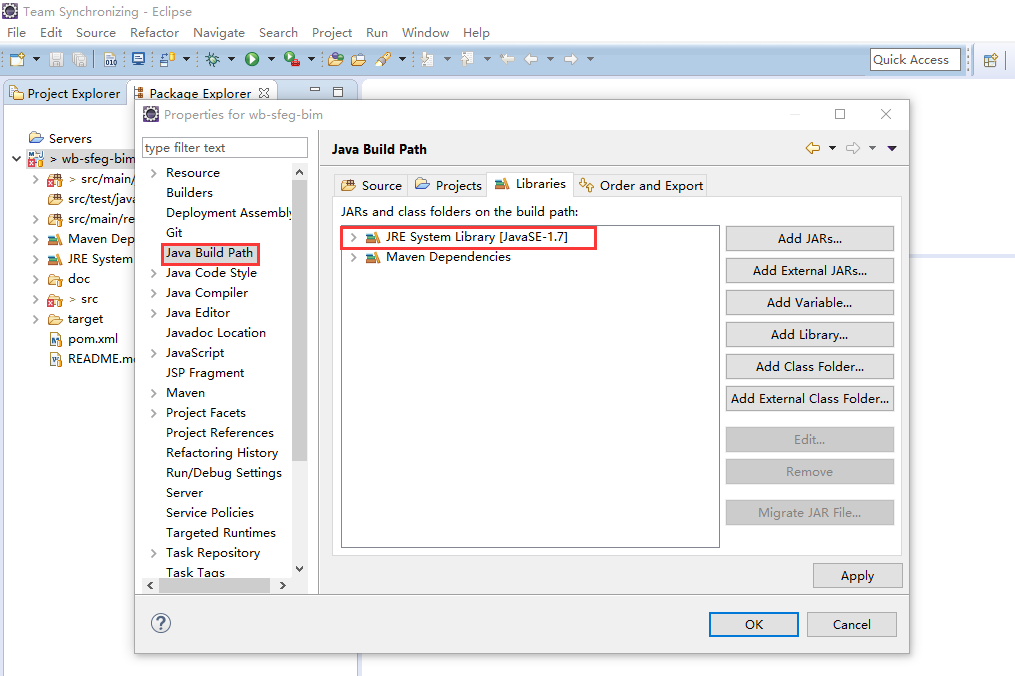Click the properties list scroll down arrow
1015x676 pixels.
pyautogui.click(x=299, y=569)
